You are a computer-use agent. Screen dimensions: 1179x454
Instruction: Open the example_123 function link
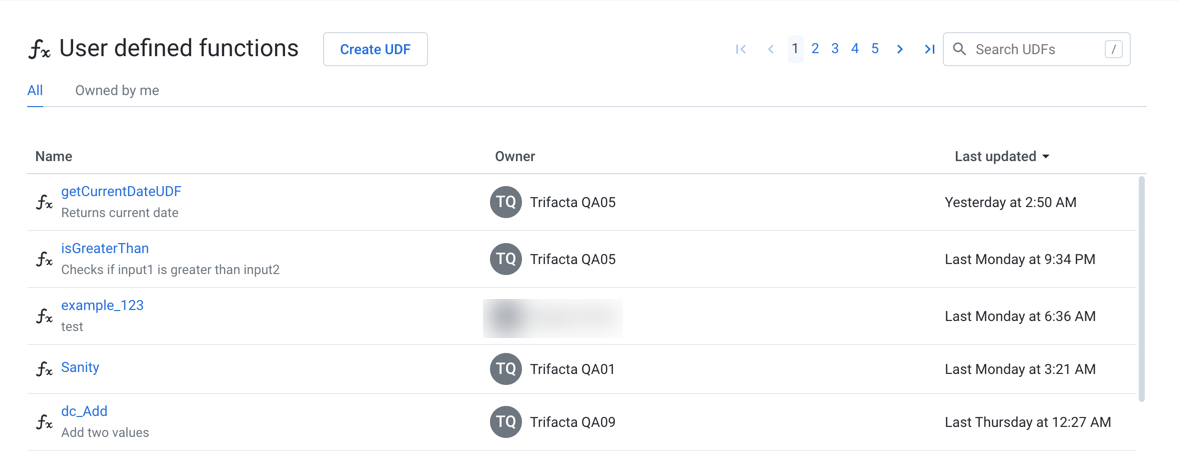click(102, 305)
